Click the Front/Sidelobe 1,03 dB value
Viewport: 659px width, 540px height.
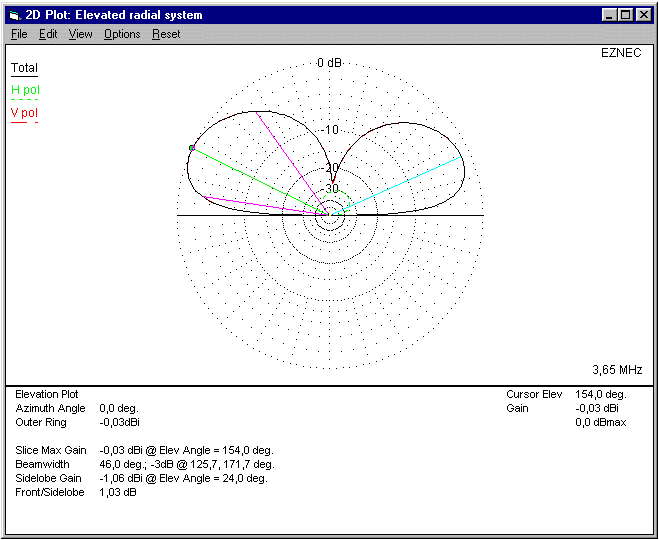pyautogui.click(x=118, y=492)
